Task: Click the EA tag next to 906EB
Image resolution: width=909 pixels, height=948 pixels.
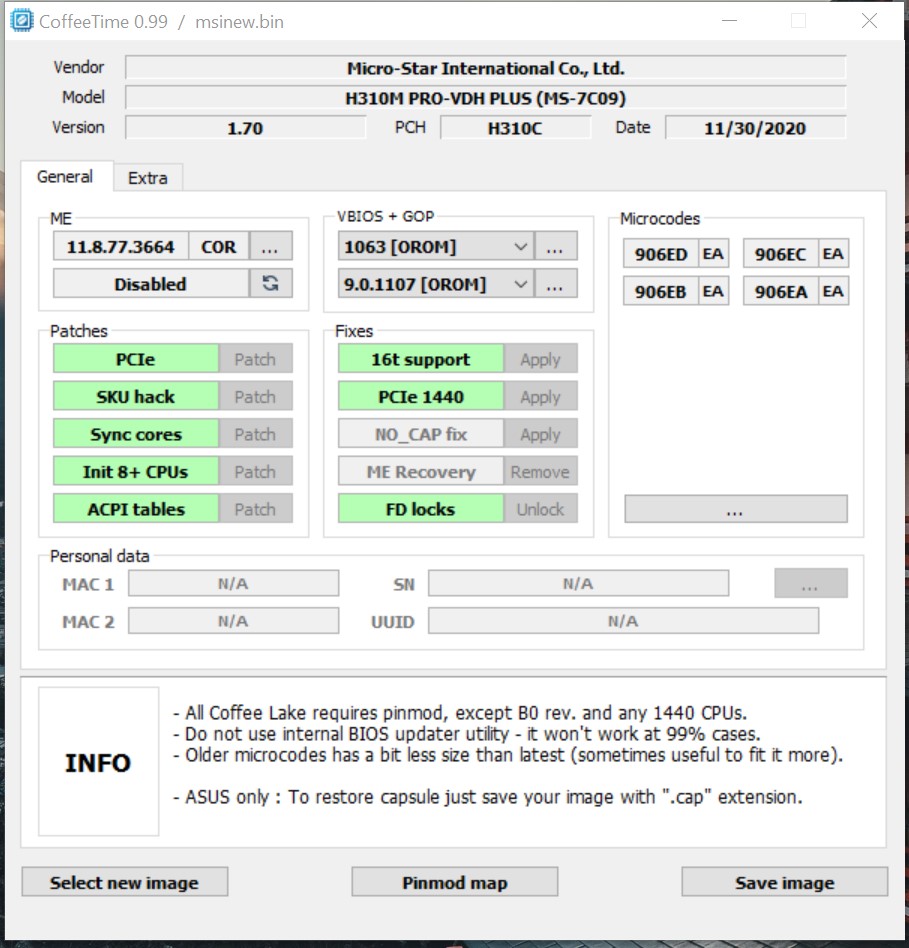Action: pos(714,291)
